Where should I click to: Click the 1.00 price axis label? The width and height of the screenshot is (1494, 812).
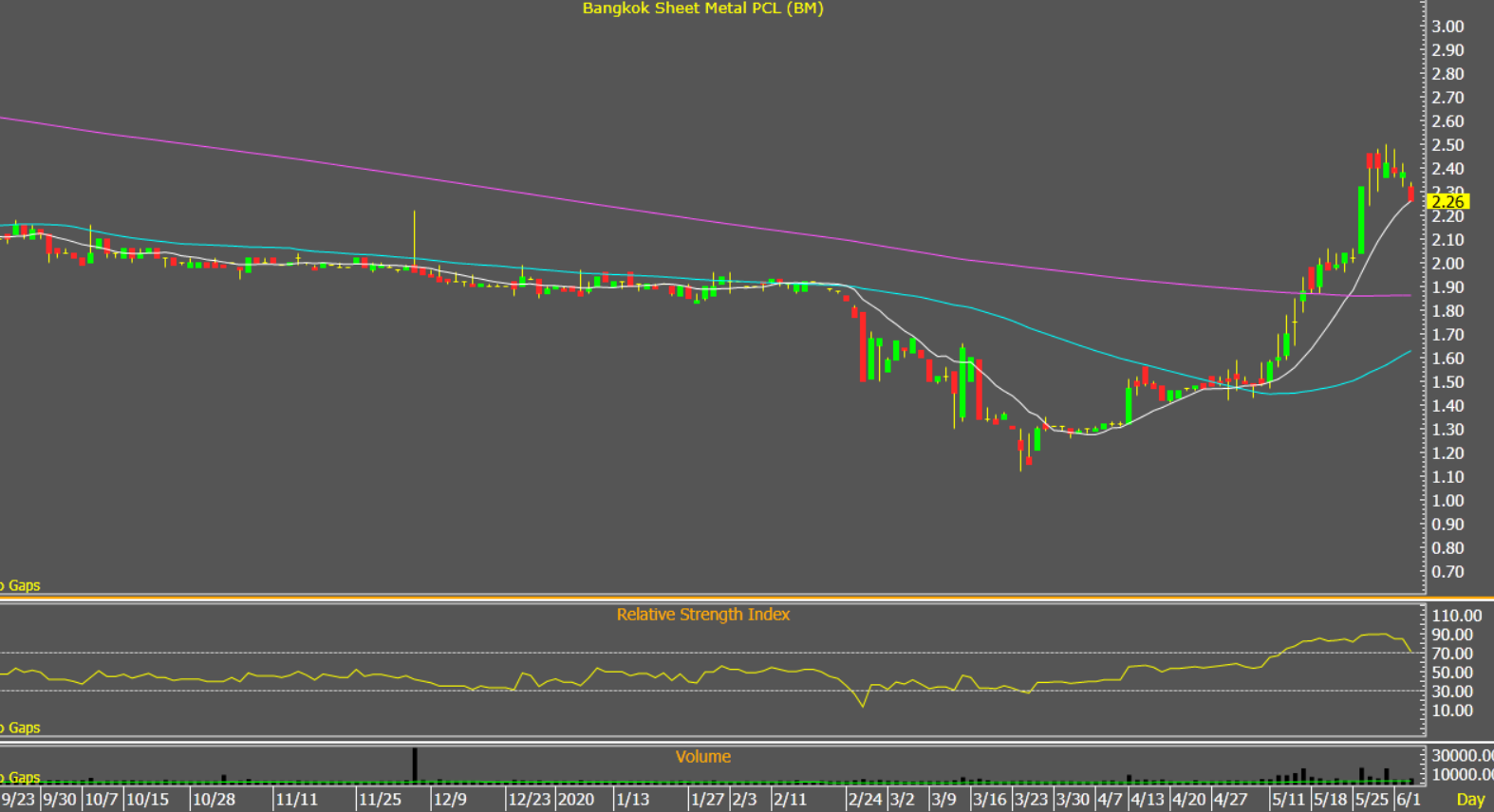[x=1448, y=501]
